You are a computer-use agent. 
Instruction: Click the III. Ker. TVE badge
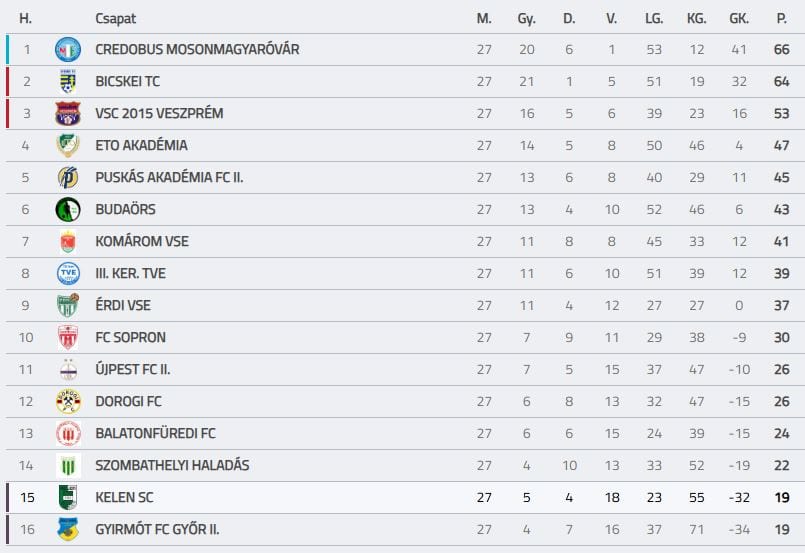(68, 273)
